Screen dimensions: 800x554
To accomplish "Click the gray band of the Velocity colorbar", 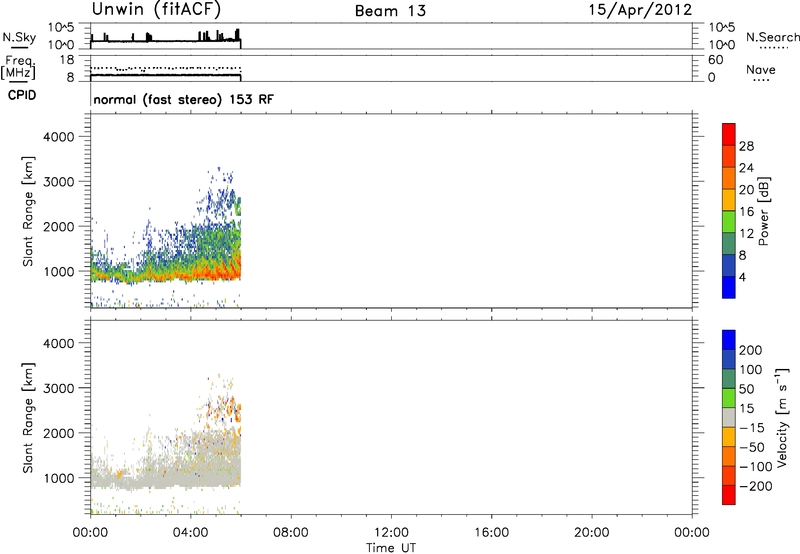I will click(729, 418).
